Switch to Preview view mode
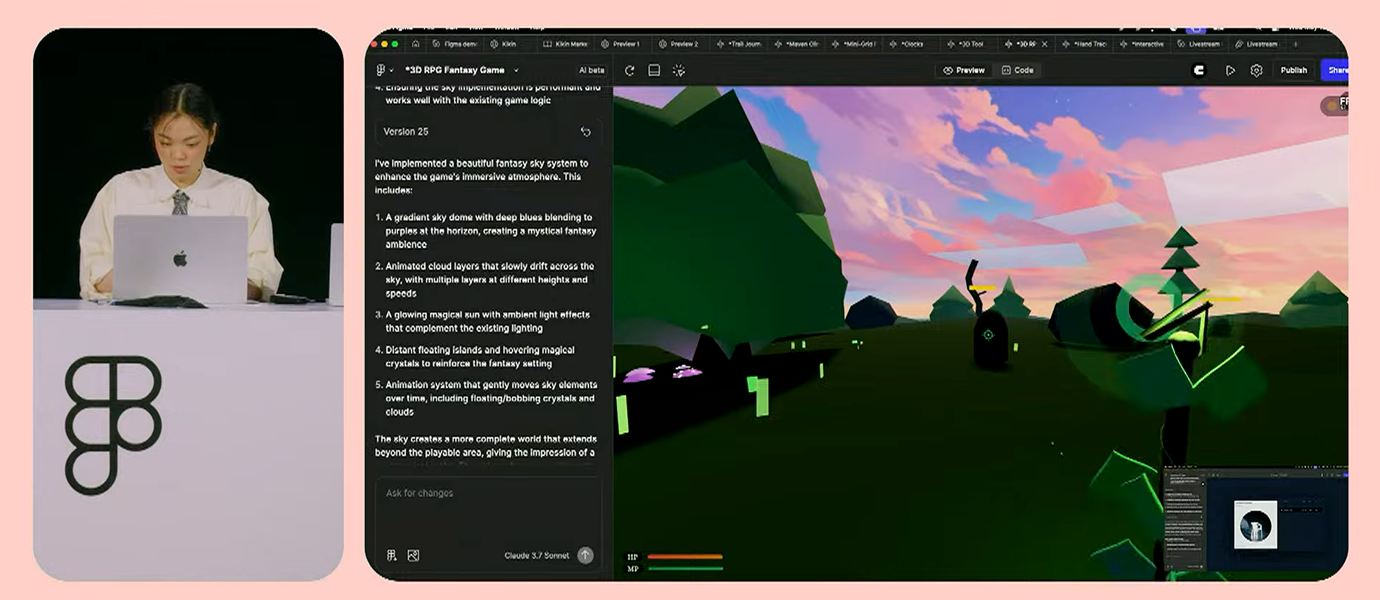This screenshot has width=1380, height=600. click(964, 70)
